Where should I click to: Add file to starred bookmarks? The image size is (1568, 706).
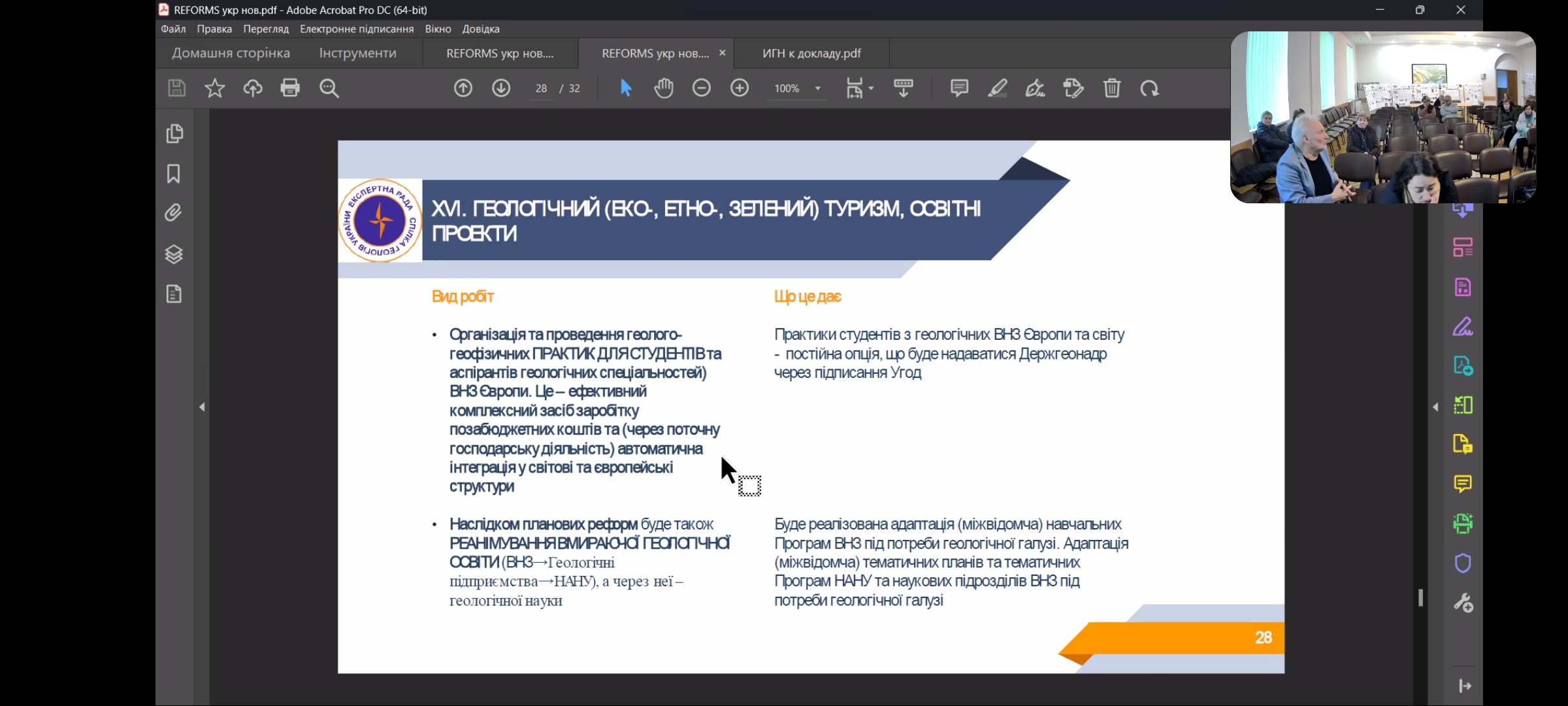tap(214, 88)
